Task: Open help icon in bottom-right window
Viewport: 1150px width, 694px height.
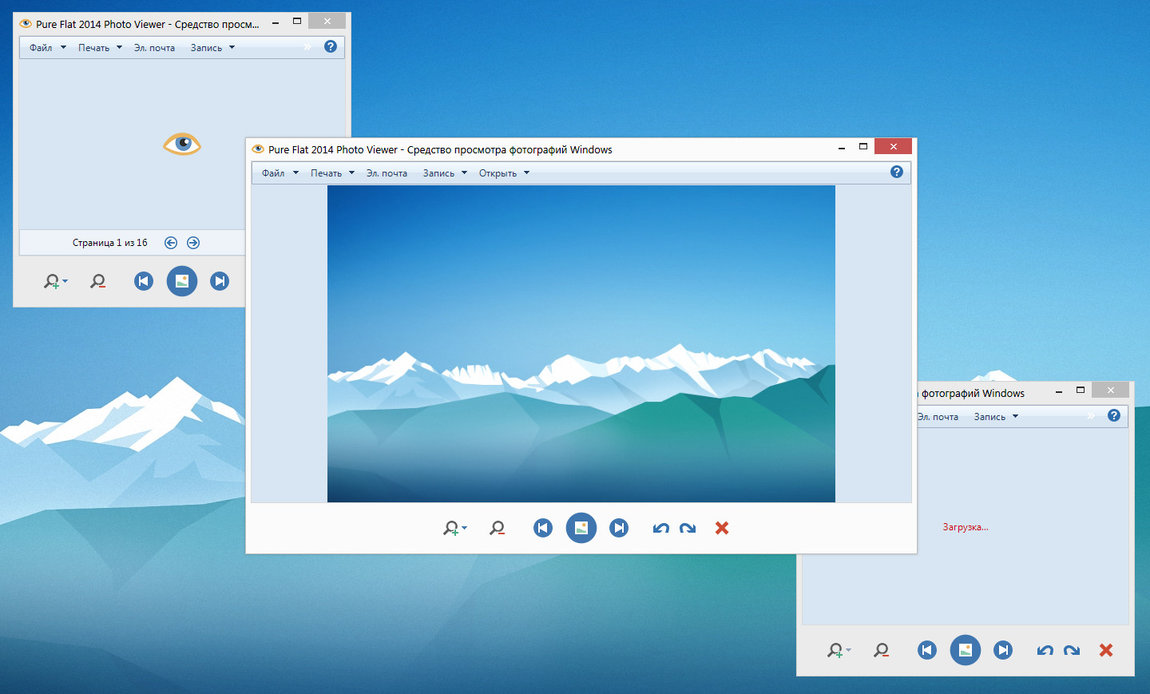Action: click(1113, 415)
